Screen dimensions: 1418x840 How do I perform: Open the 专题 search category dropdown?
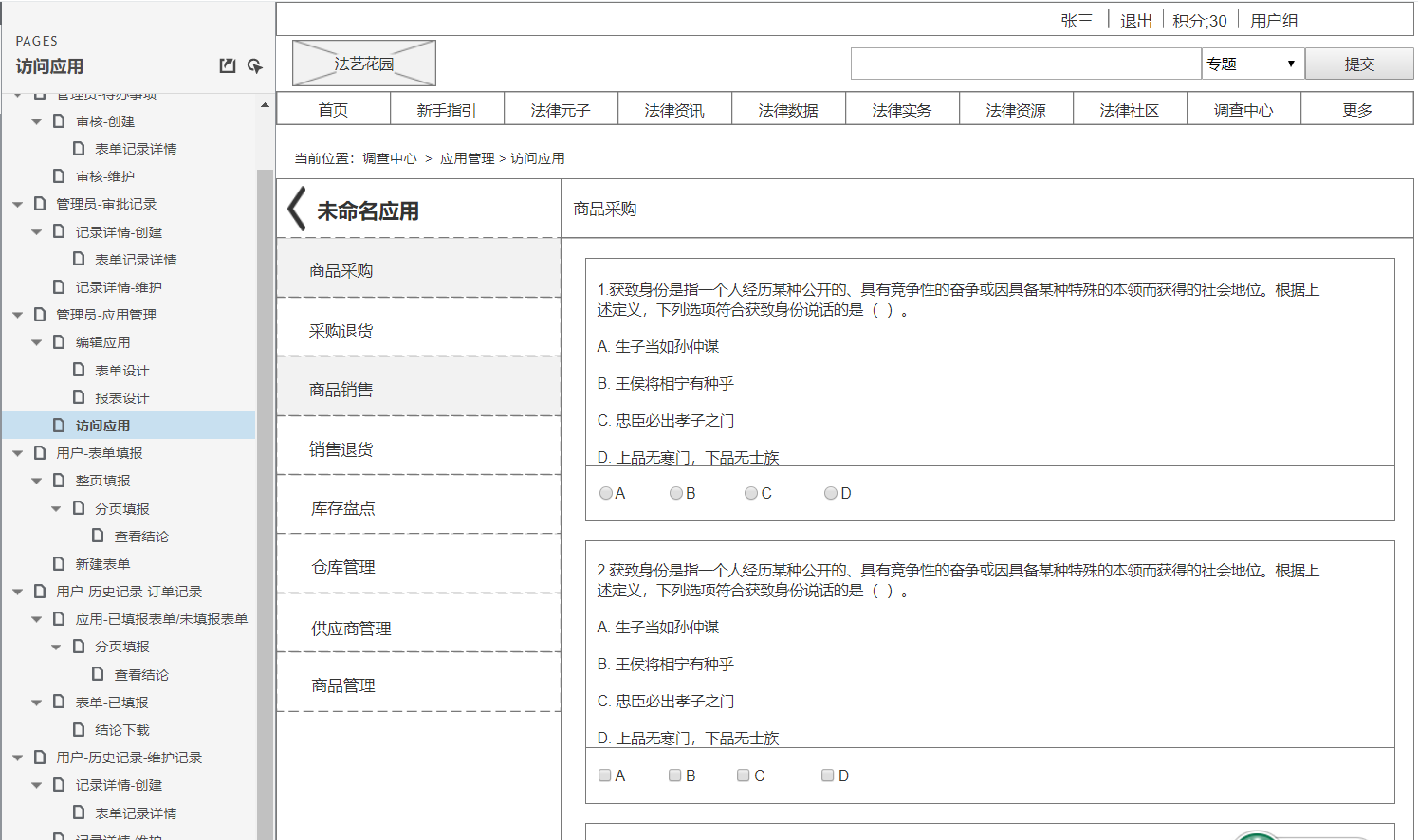click(1253, 64)
